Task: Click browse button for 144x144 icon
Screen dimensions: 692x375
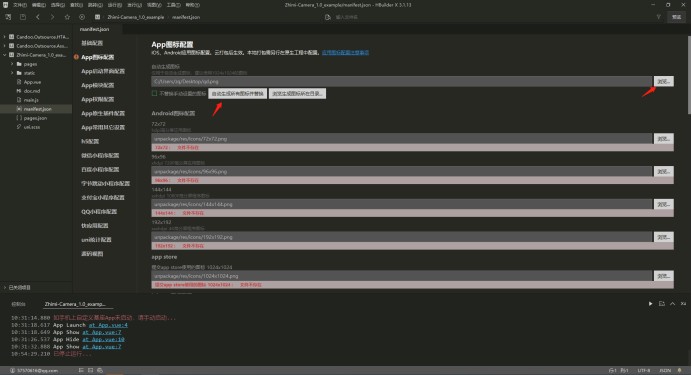Action: tap(663, 204)
